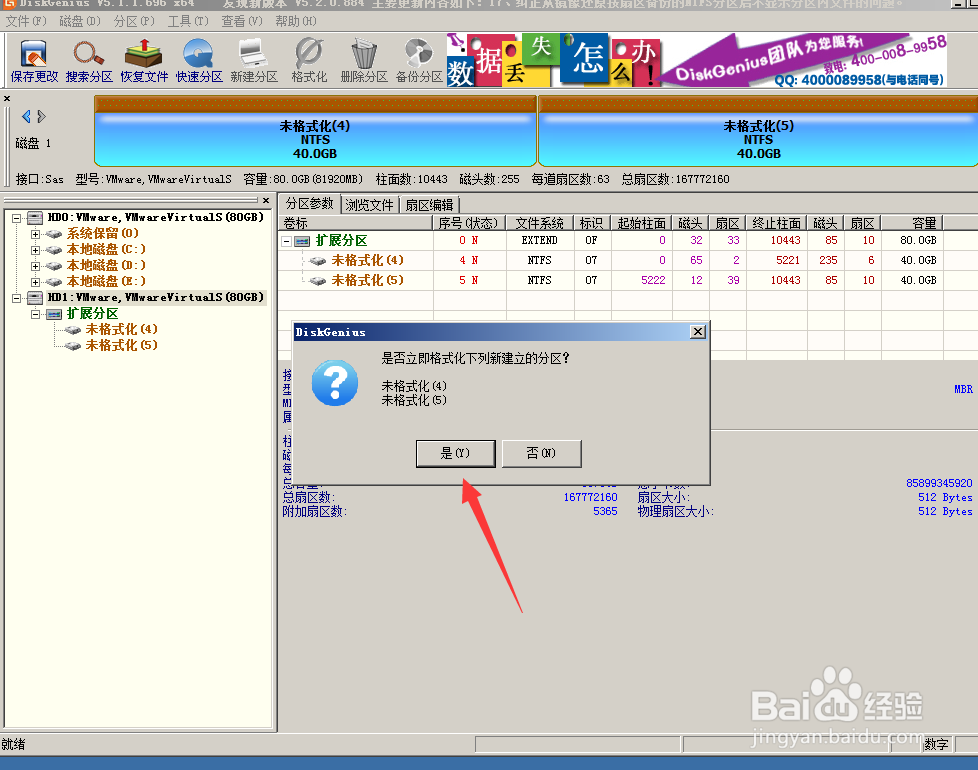
Task: Expand the 本地磁盘(E:) tree node
Action: click(x=36, y=282)
